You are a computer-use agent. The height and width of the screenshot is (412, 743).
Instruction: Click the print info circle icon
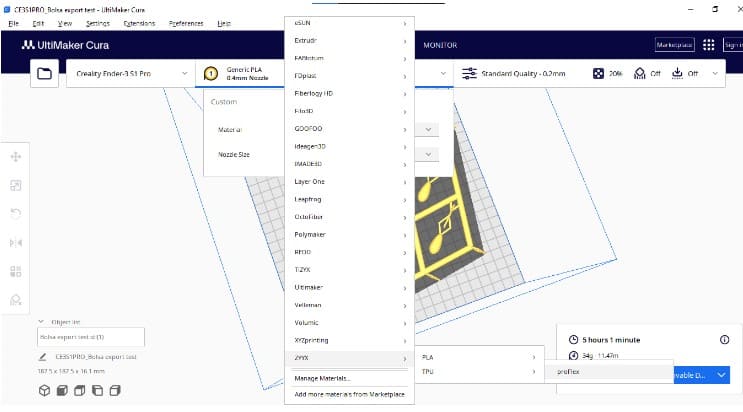[x=725, y=339]
